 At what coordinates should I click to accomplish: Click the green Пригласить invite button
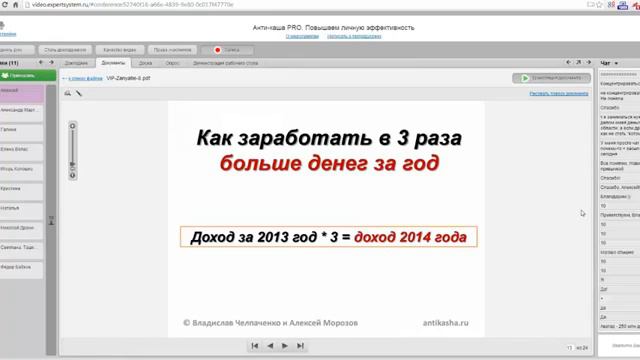(28, 76)
